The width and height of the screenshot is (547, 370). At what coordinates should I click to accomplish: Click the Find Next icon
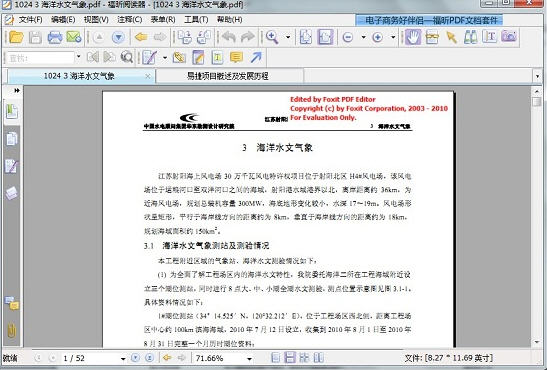109,57
